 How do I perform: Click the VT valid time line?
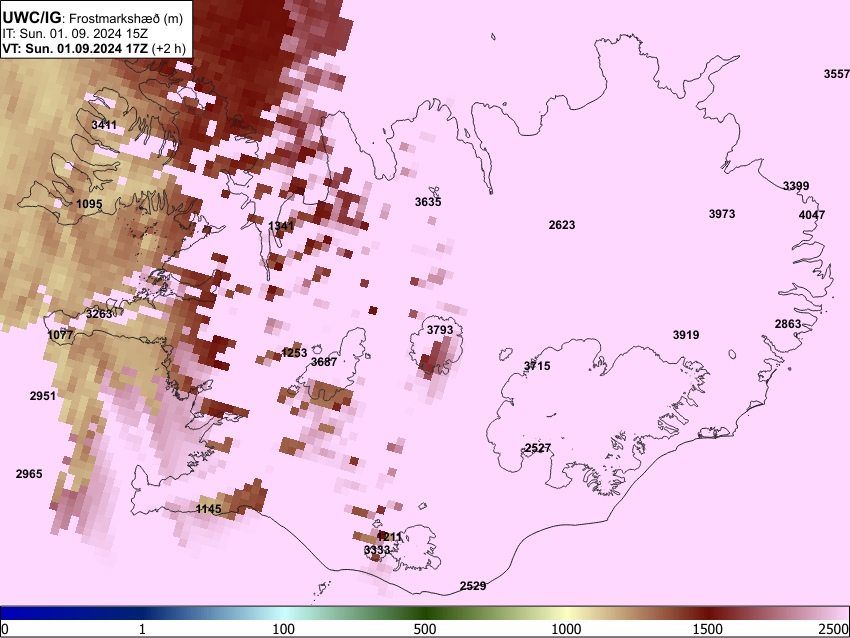tap(94, 48)
